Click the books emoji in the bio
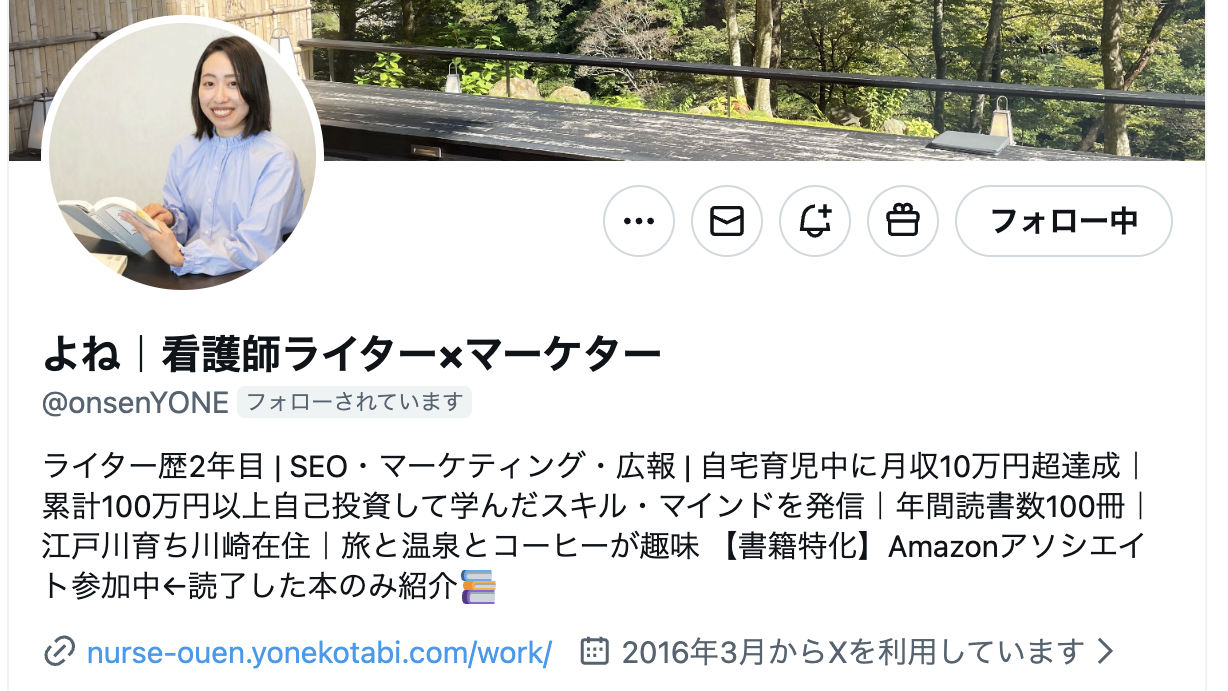 [478, 587]
